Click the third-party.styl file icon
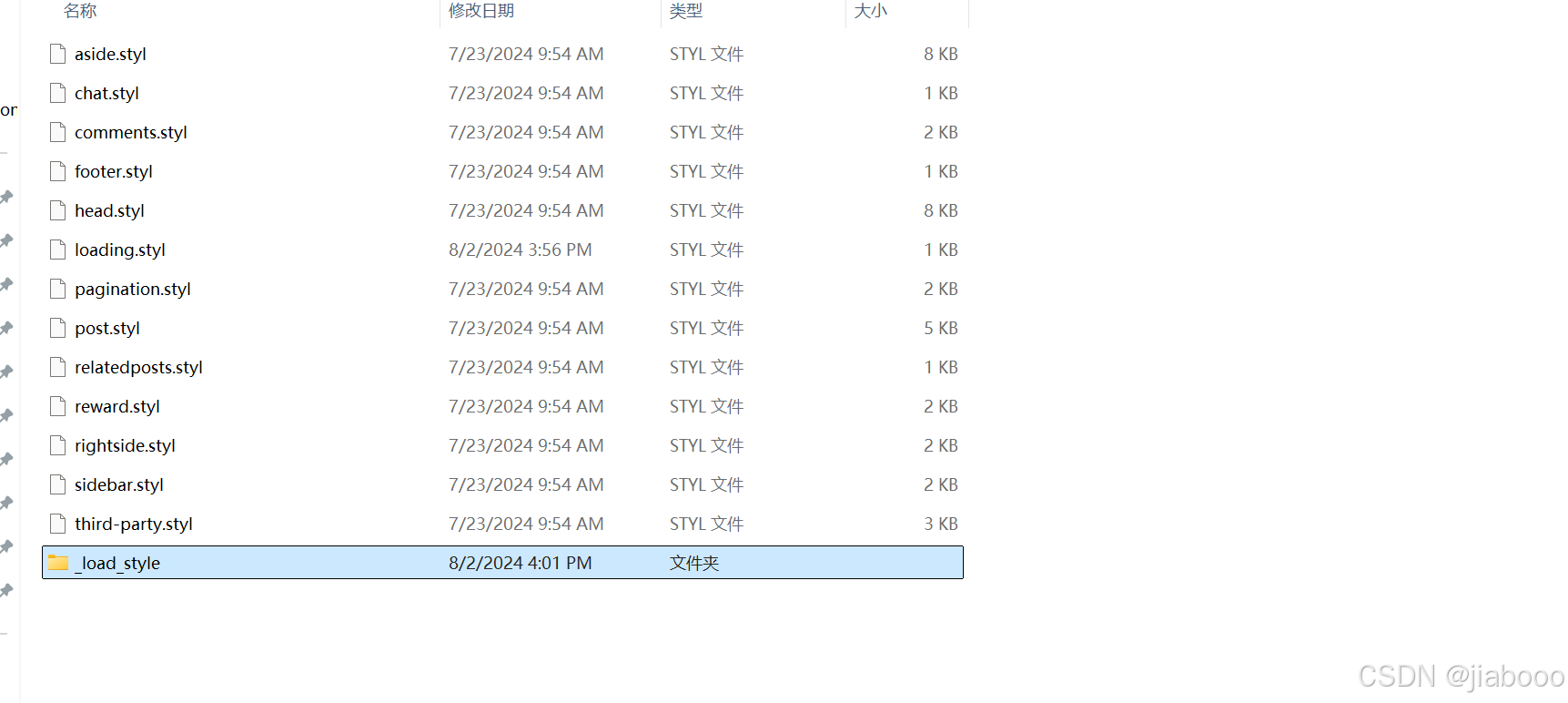Screen dimensions: 1568x703 coord(58,524)
